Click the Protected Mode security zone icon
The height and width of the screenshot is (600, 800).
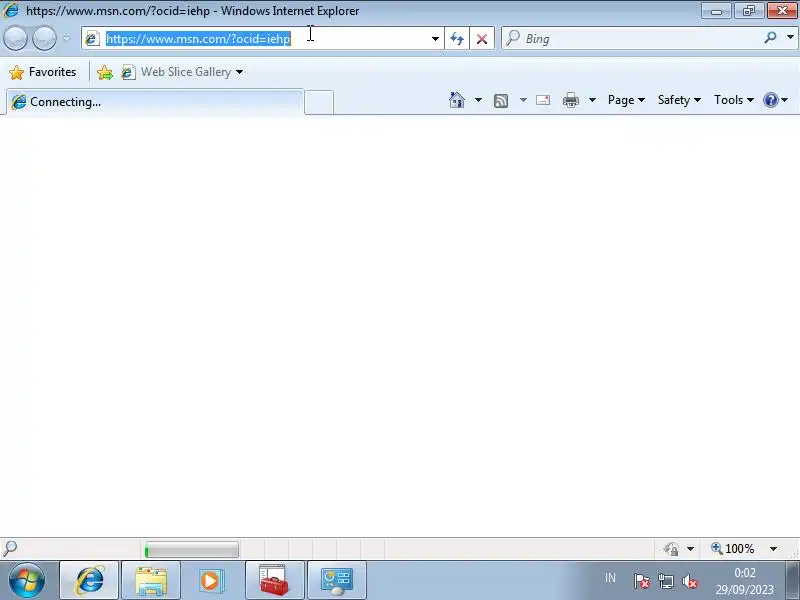click(x=671, y=549)
